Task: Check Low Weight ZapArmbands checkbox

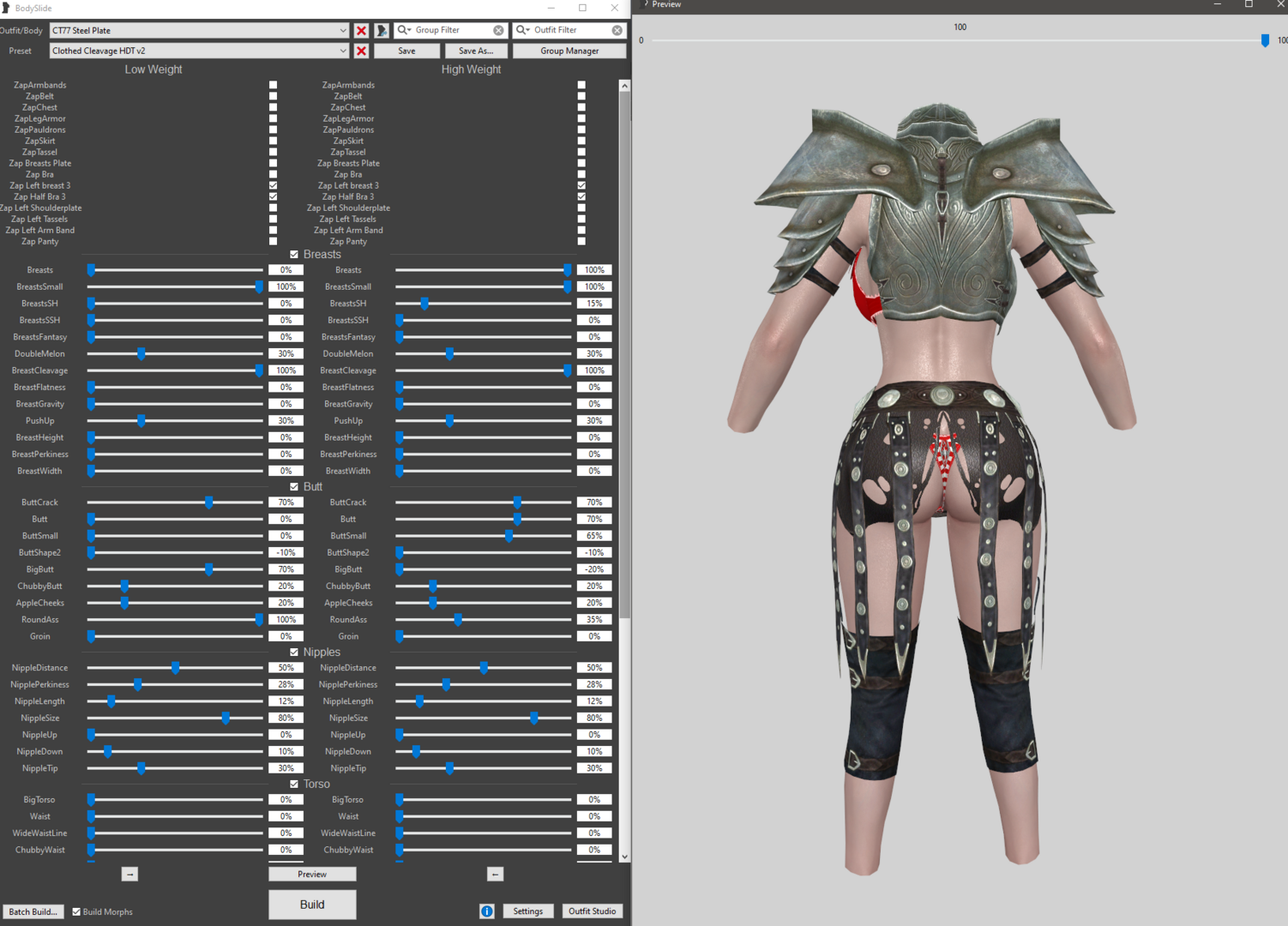Action: click(273, 85)
